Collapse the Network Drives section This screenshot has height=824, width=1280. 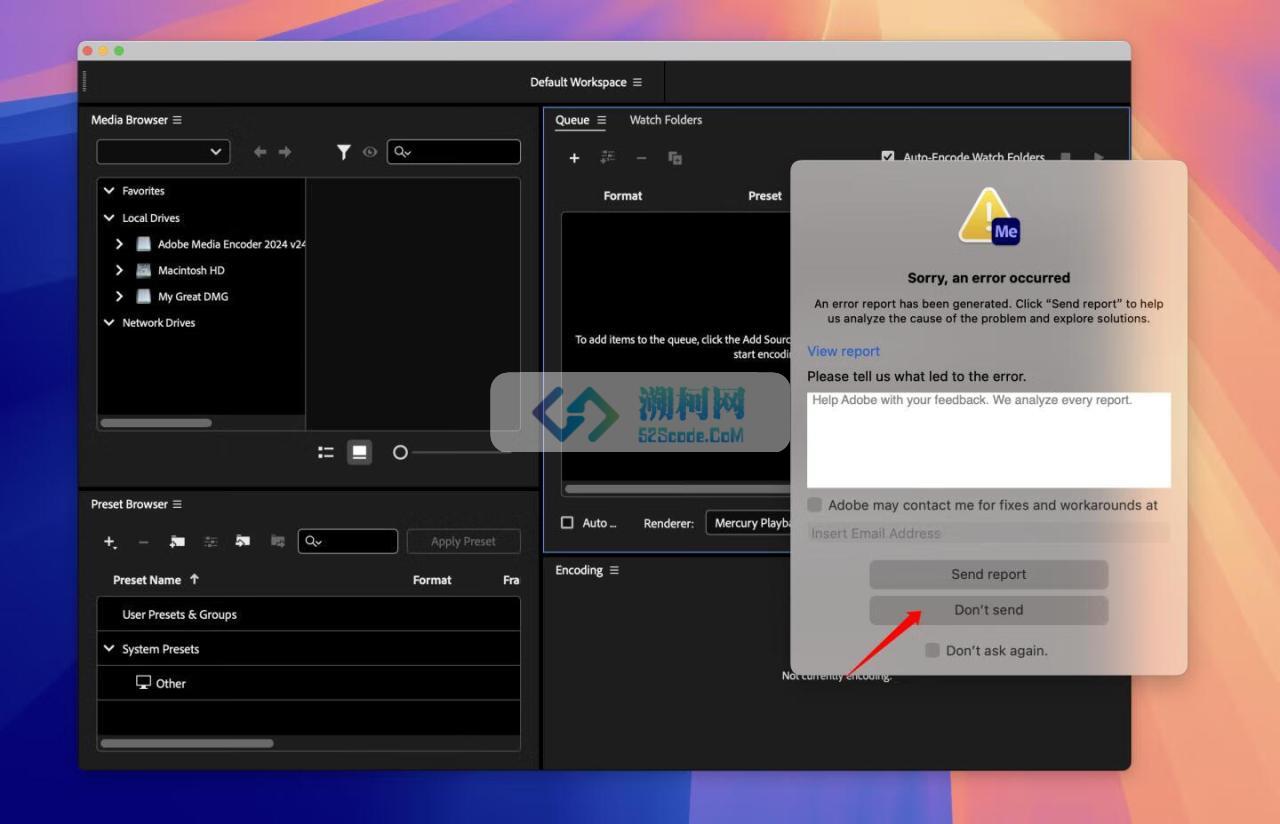[x=109, y=322]
